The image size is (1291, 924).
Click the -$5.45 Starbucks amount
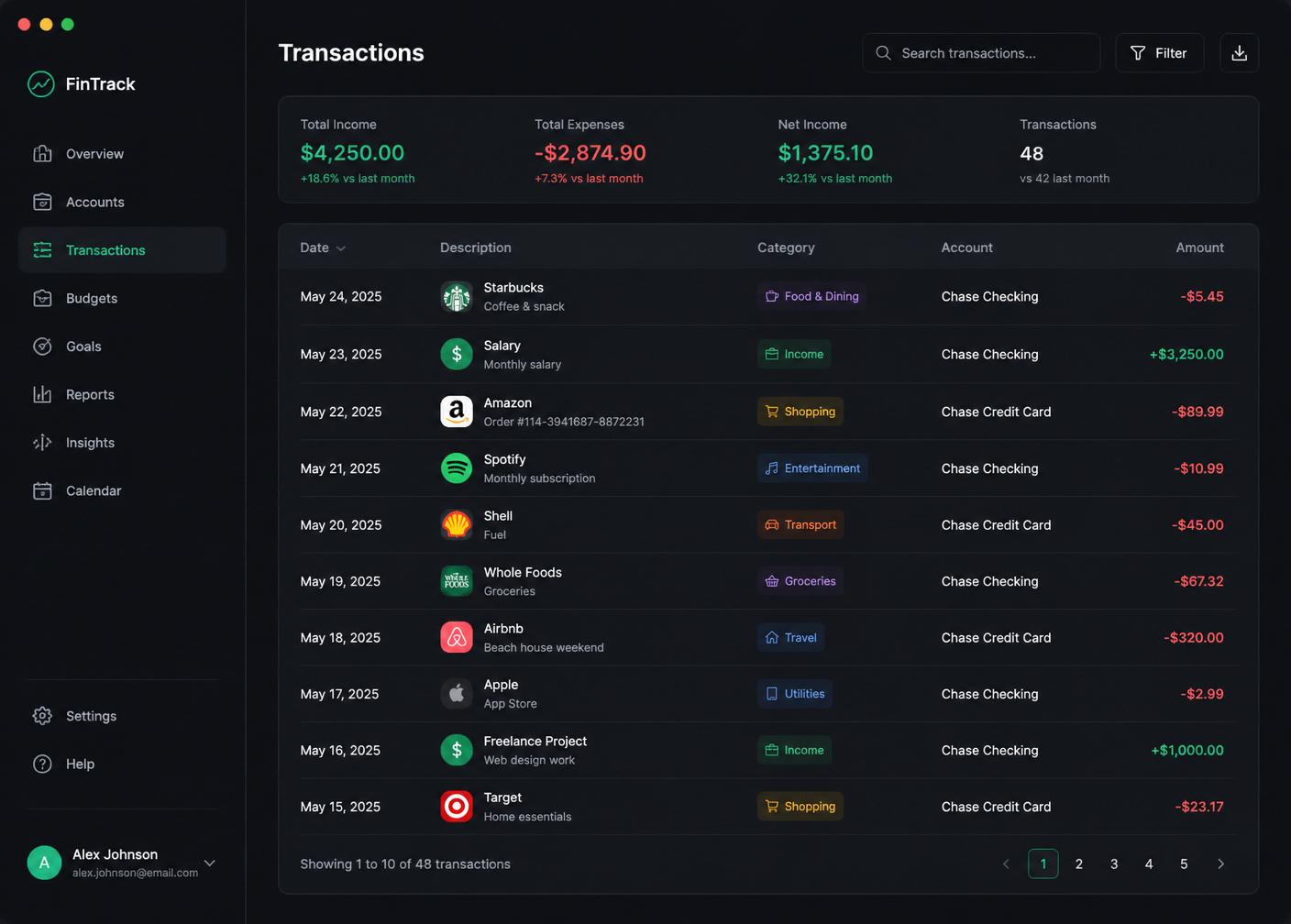point(1202,296)
